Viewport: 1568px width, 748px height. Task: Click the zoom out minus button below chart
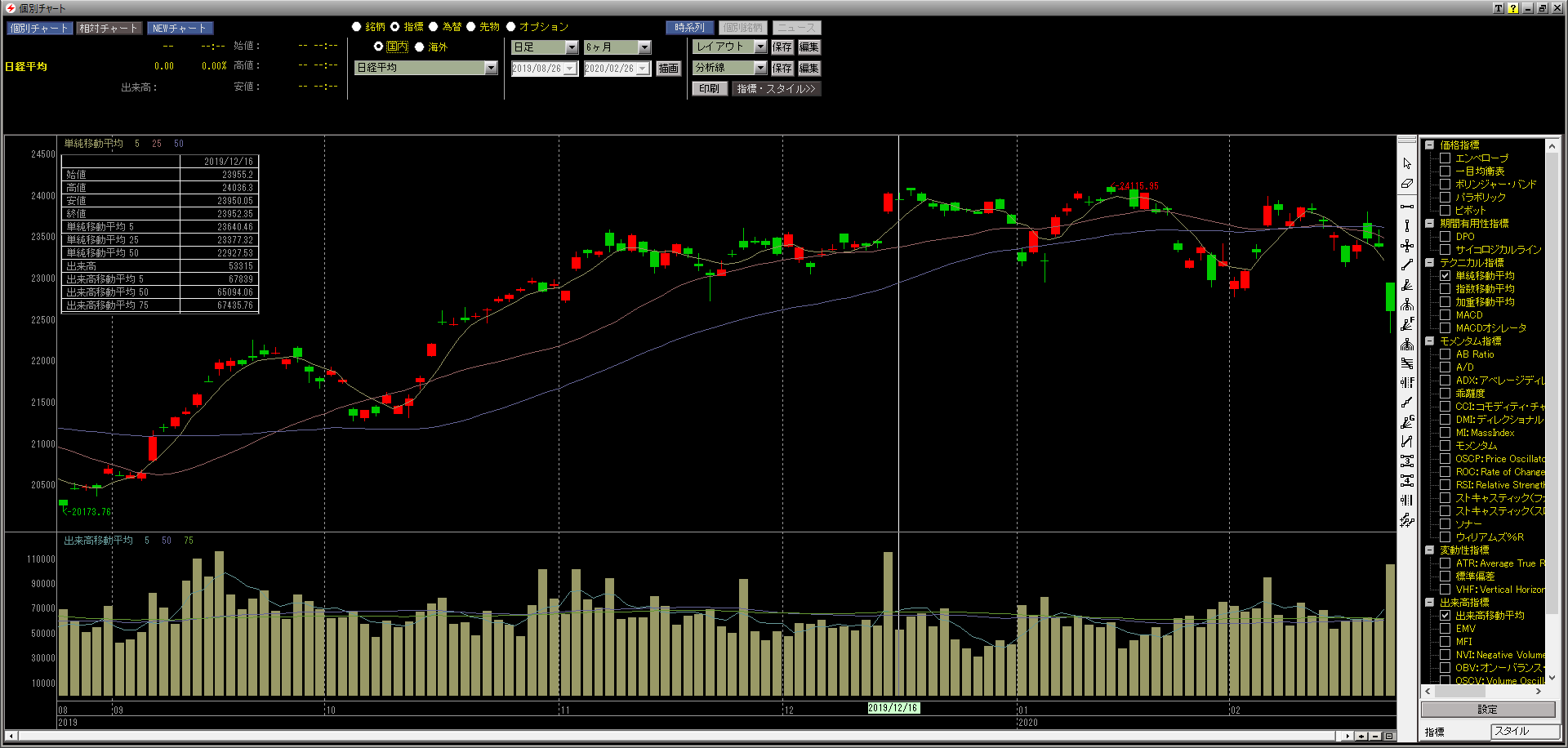1375,736
